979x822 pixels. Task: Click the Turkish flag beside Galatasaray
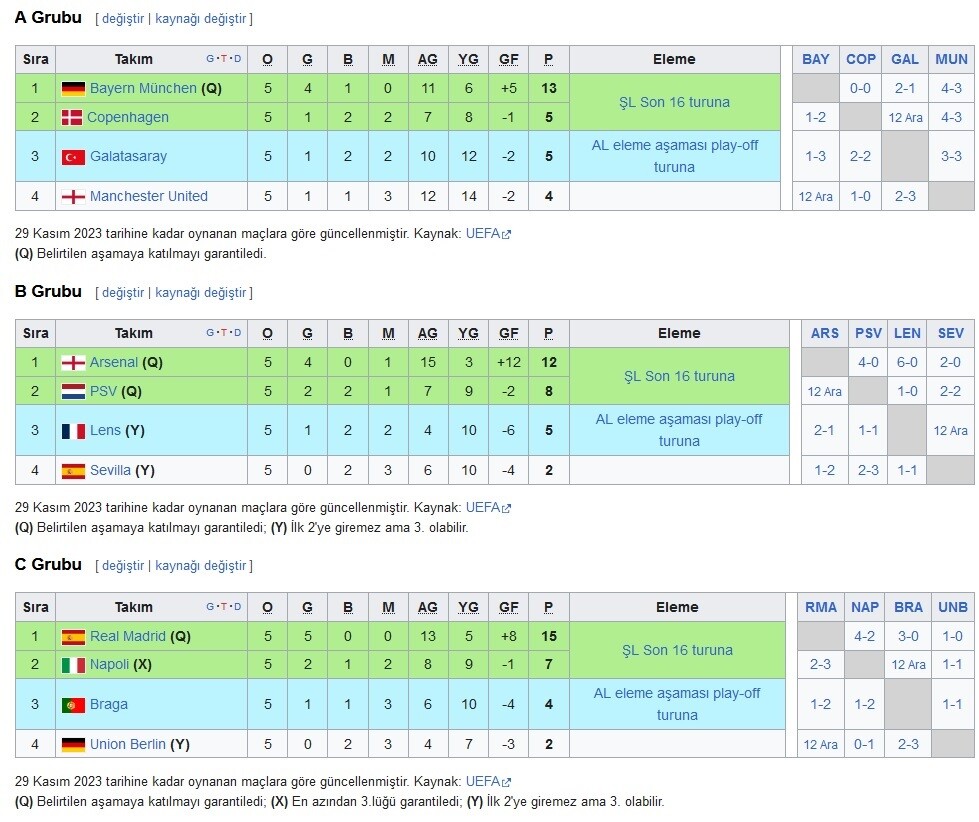[x=73, y=157]
